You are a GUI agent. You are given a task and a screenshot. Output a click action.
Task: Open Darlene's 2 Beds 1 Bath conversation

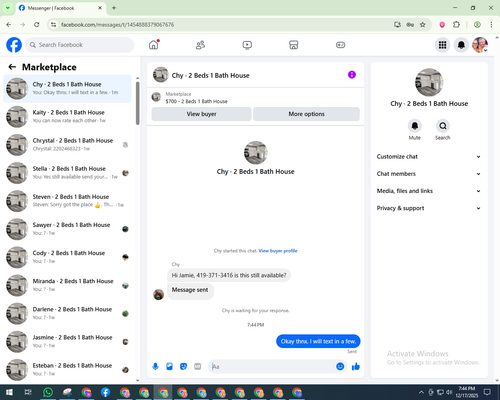(x=67, y=313)
